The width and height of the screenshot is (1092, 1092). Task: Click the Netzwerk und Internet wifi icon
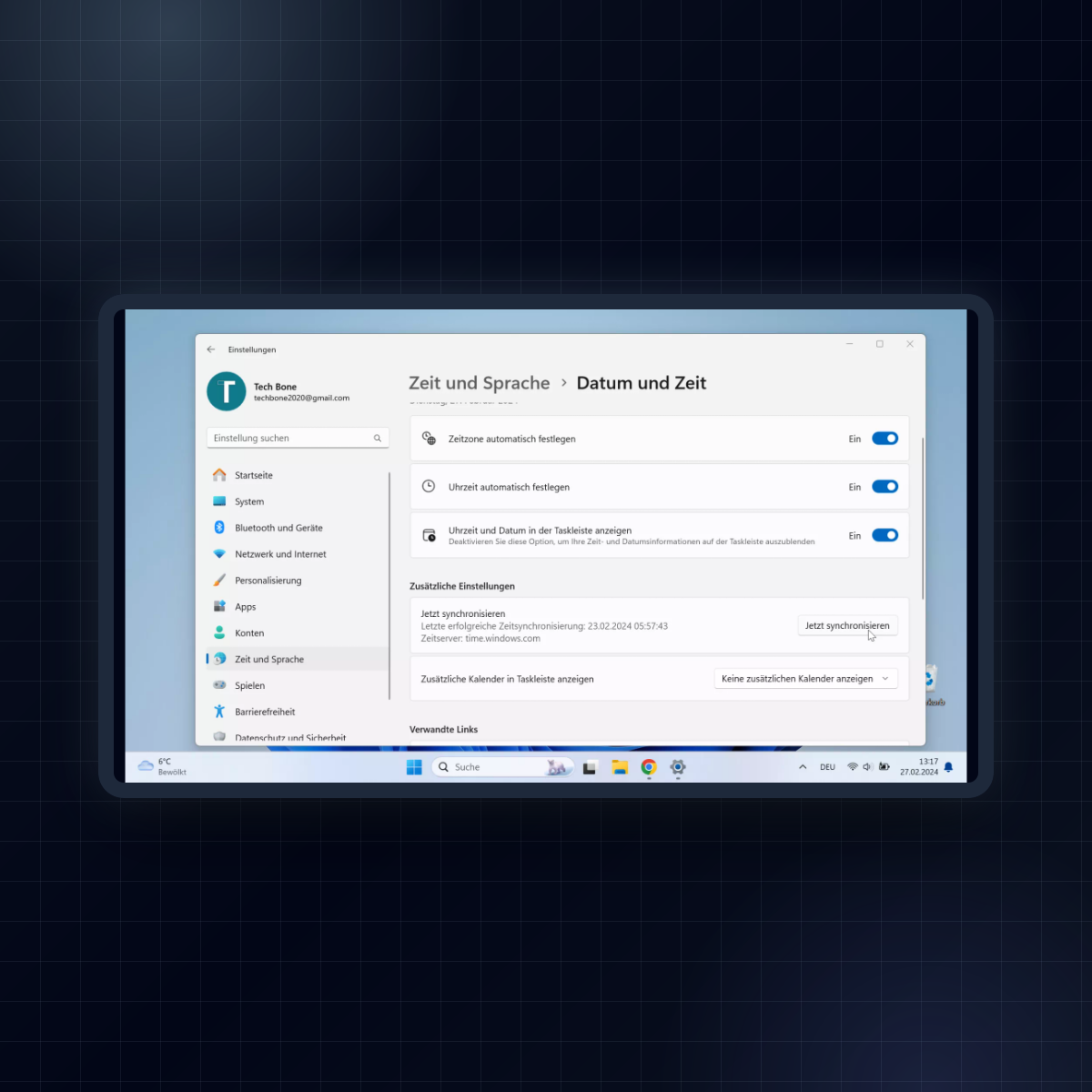coord(219,554)
